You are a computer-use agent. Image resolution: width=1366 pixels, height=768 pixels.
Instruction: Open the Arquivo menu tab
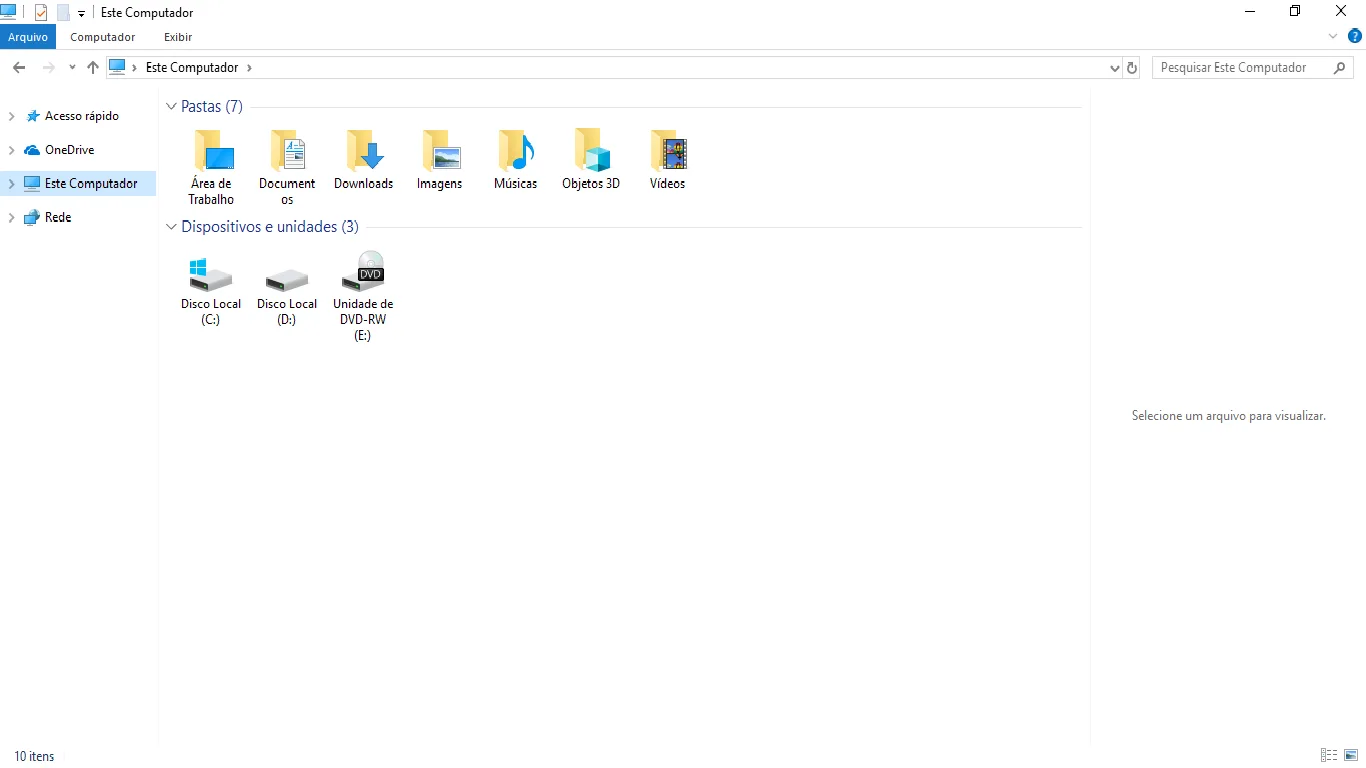click(x=28, y=37)
